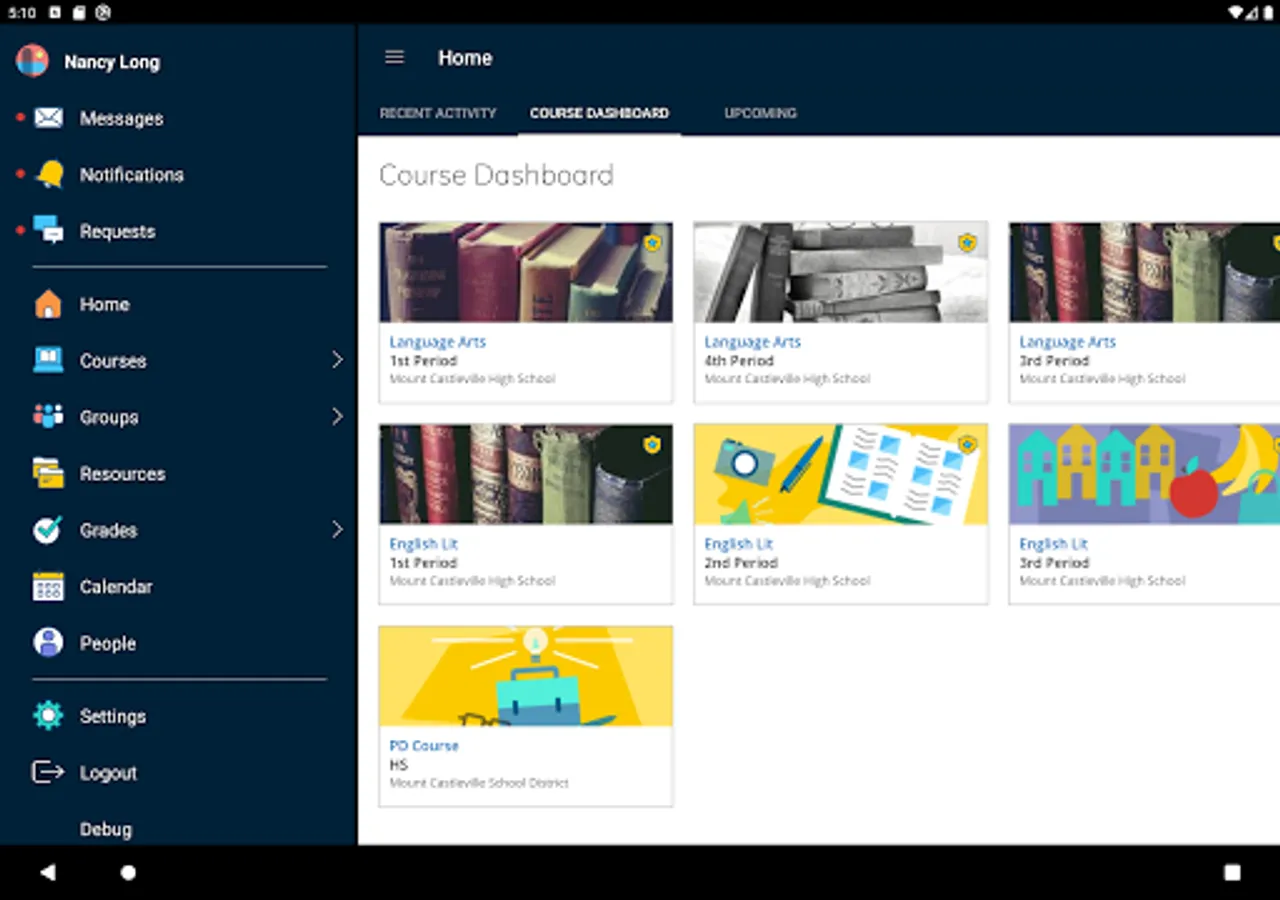Click the Course Dashboard heading
The height and width of the screenshot is (900, 1280).
496,175
